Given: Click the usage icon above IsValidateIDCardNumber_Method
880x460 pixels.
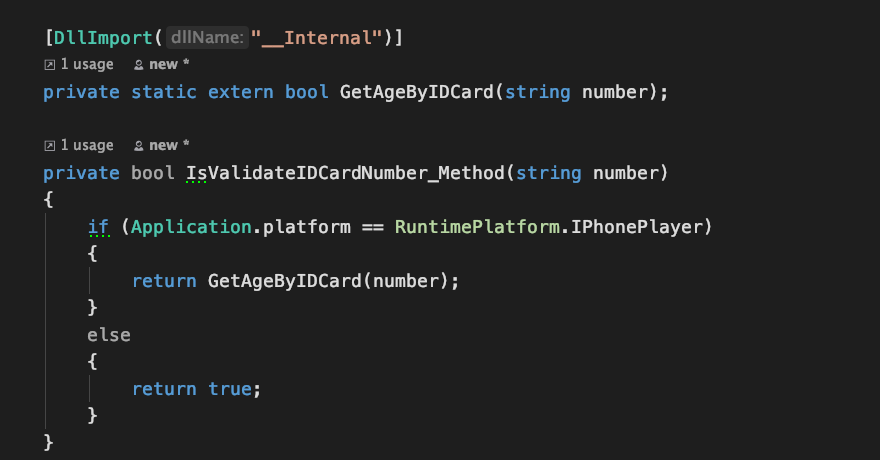Looking at the screenshot, I should coord(49,146).
